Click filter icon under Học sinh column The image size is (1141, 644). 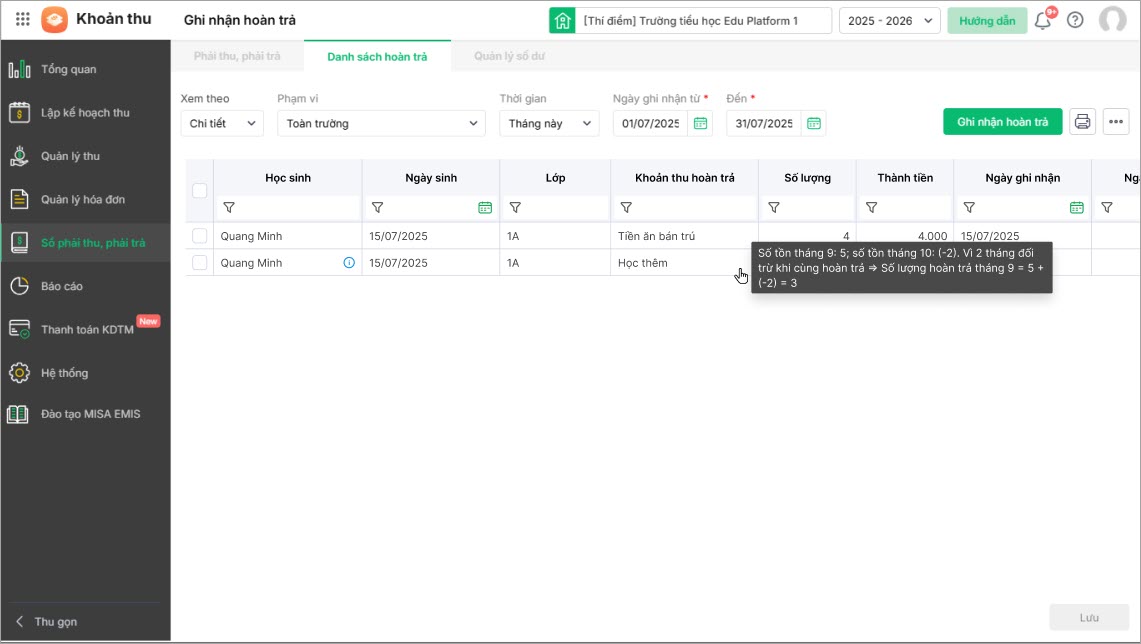pyautogui.click(x=229, y=208)
